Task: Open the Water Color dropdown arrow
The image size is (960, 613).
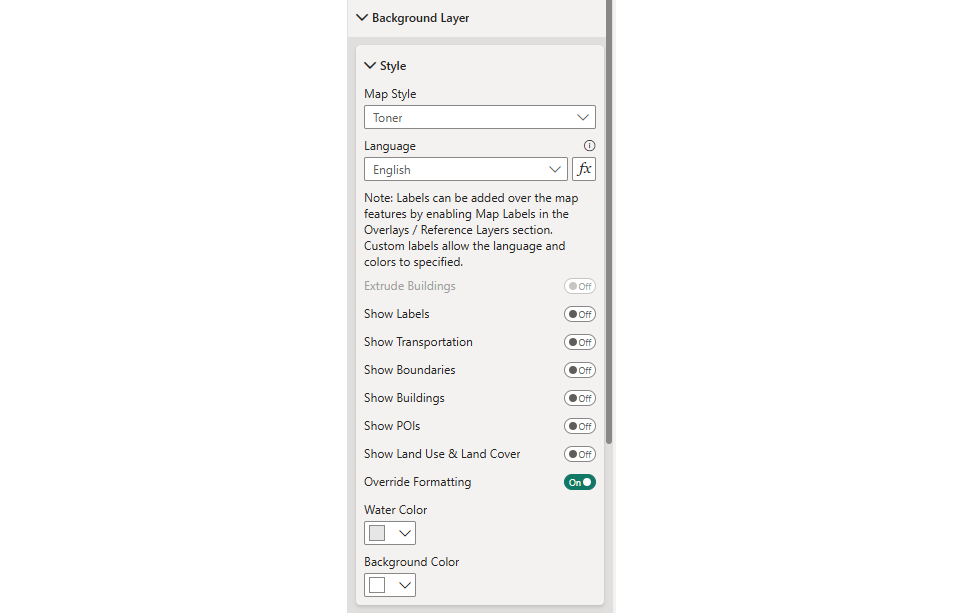Action: [x=404, y=533]
